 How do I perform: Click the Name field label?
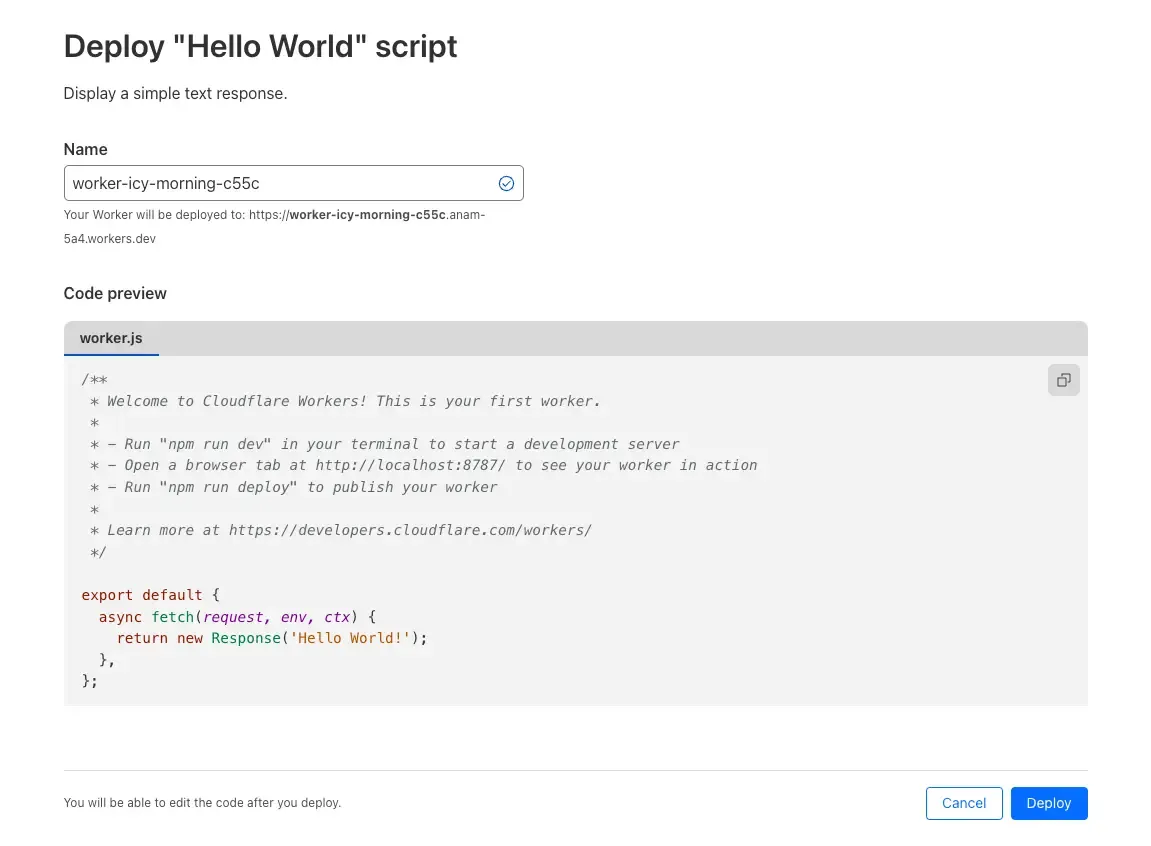tap(85, 149)
